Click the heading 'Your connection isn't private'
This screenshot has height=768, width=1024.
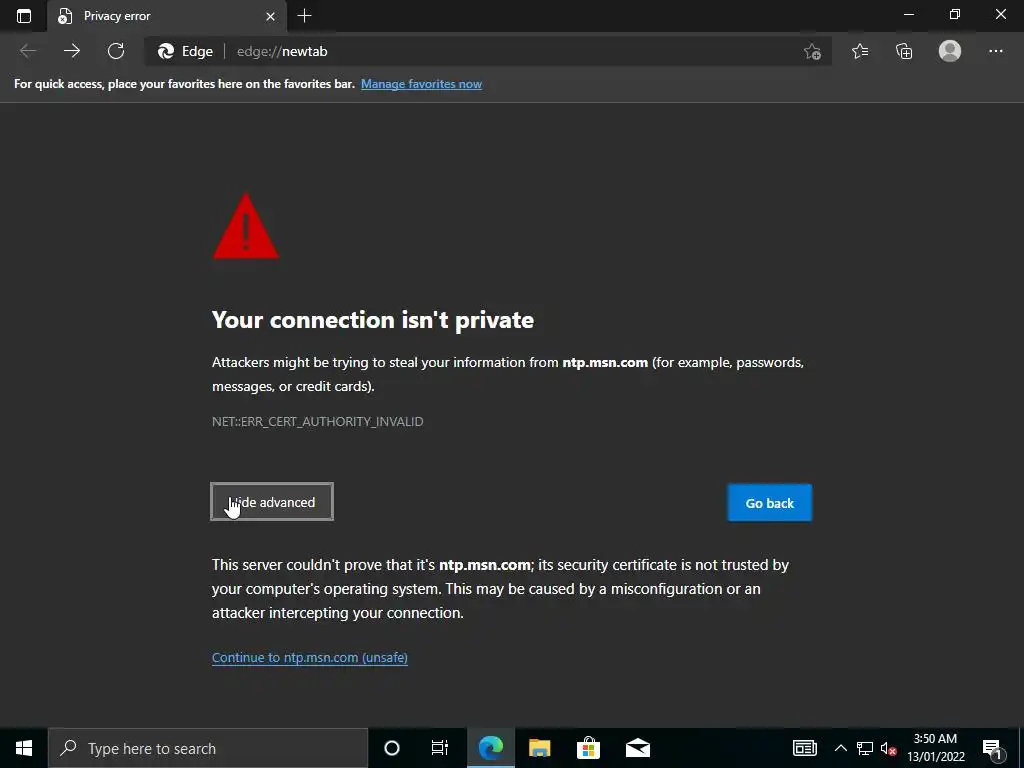pyautogui.click(x=373, y=320)
